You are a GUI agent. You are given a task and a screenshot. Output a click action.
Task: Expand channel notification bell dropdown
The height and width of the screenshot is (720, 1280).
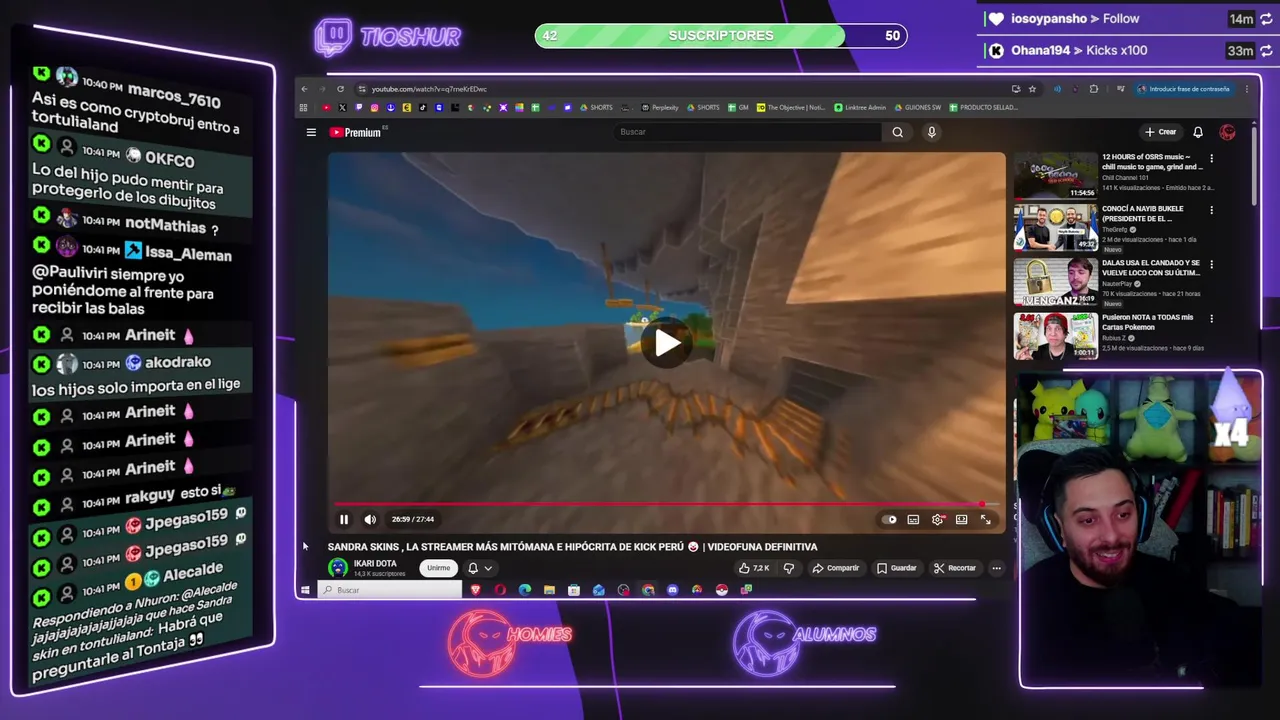click(480, 568)
